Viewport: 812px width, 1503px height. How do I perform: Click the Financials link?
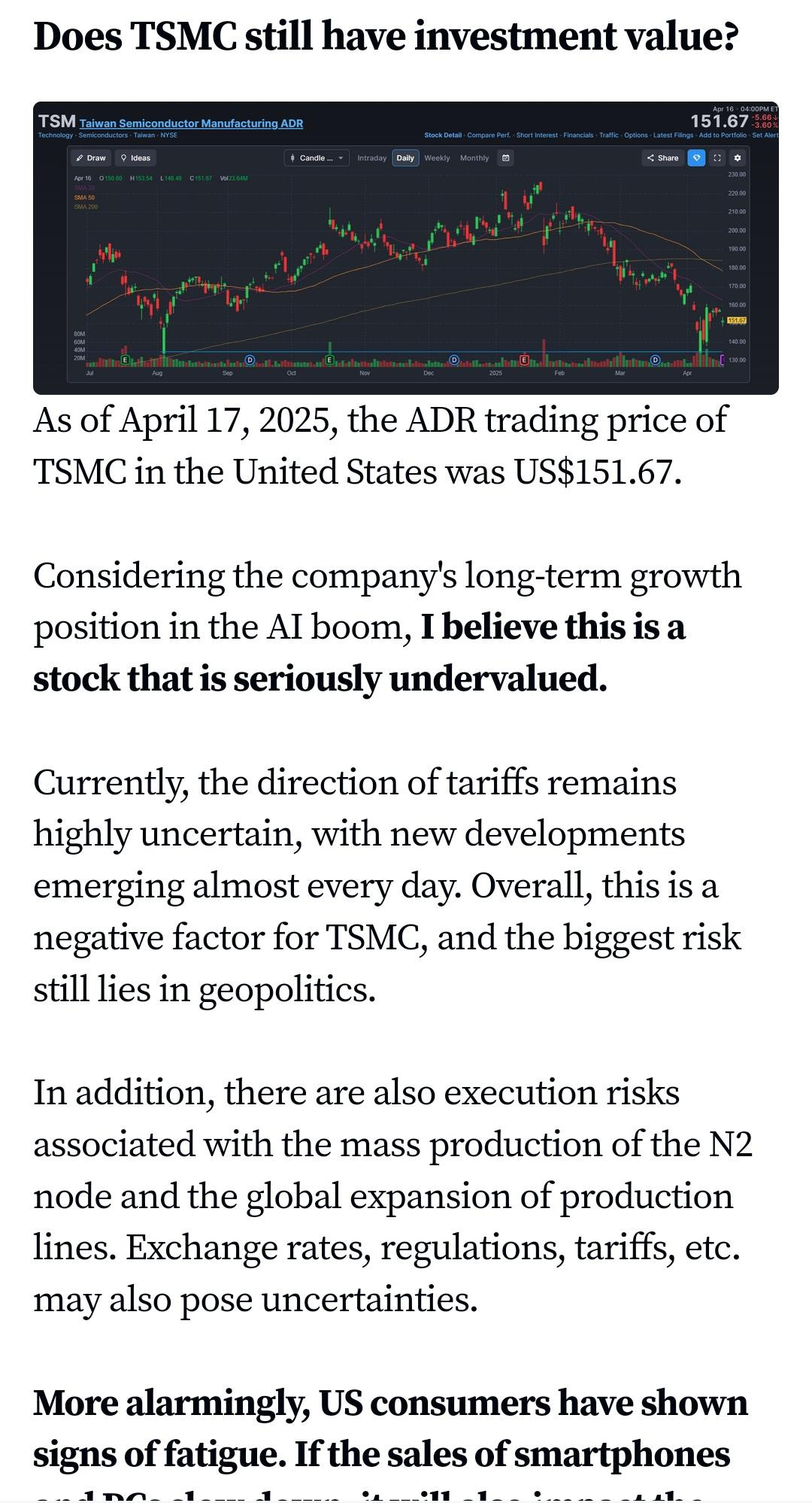click(x=578, y=135)
